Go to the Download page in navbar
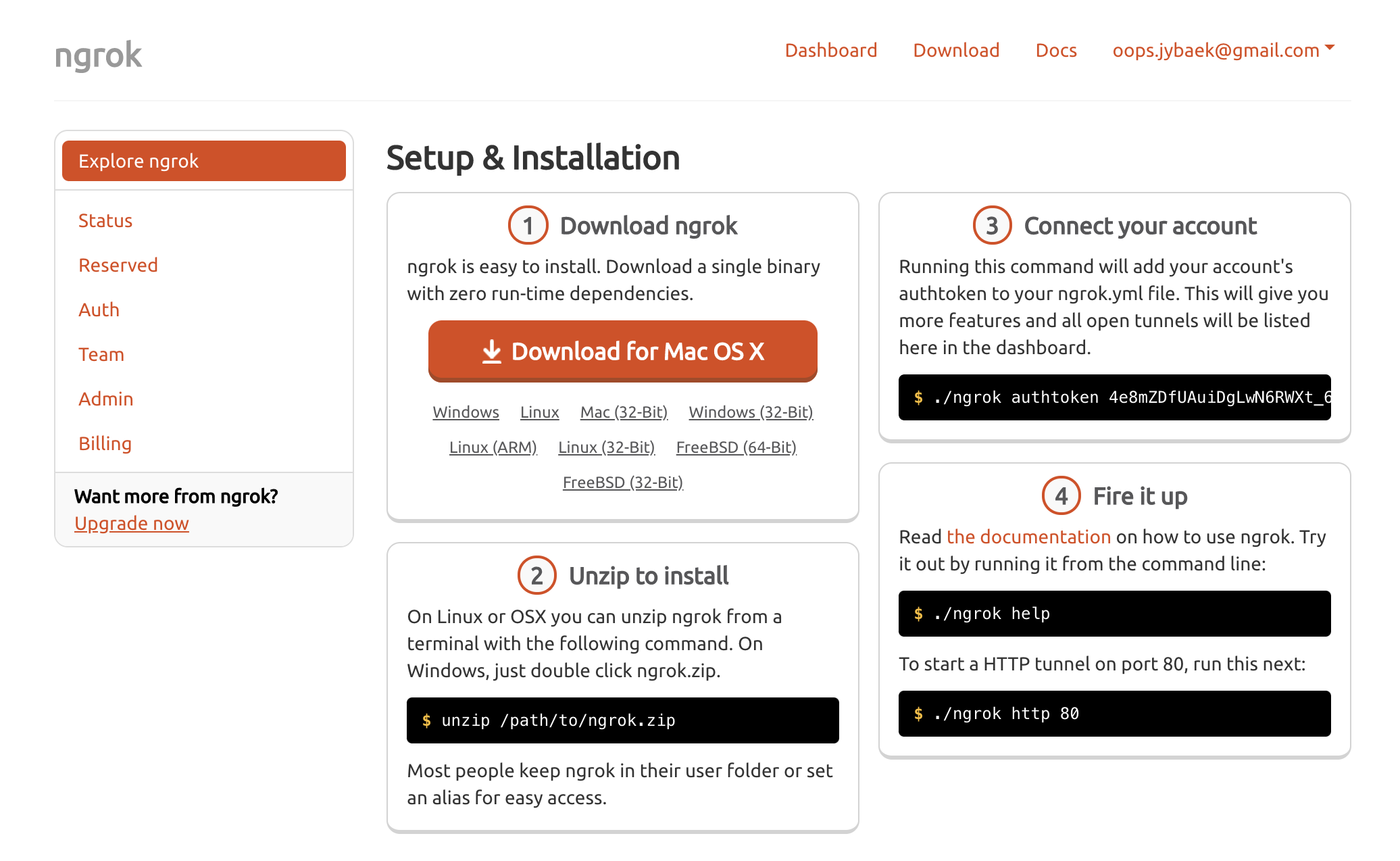This screenshot has width=1400, height=861. pos(956,50)
